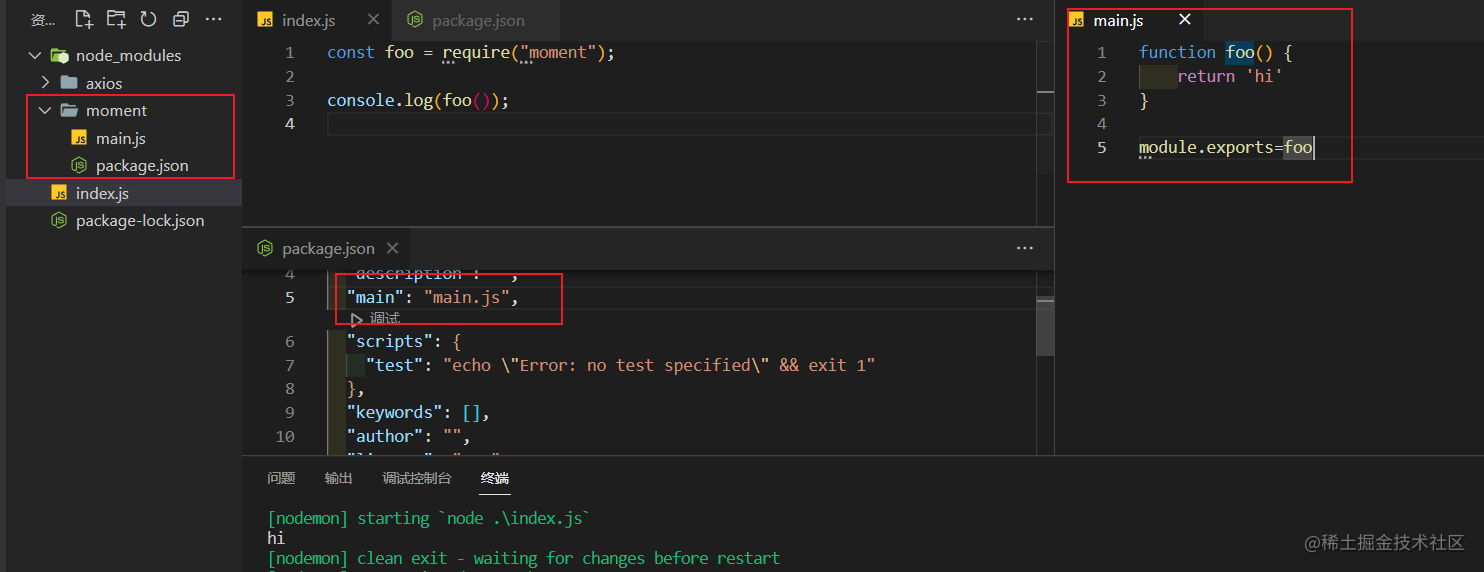Collapse the node_modules folder
Screen dimensions: 1484x572
click(x=35, y=56)
